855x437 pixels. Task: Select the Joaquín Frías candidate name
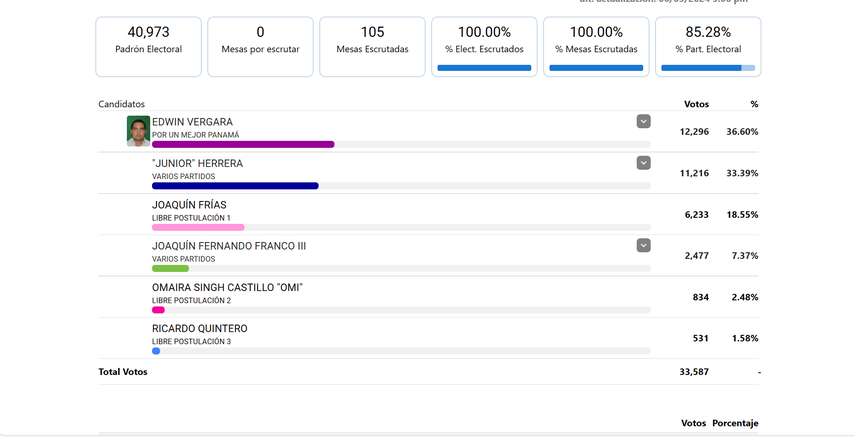189,205
